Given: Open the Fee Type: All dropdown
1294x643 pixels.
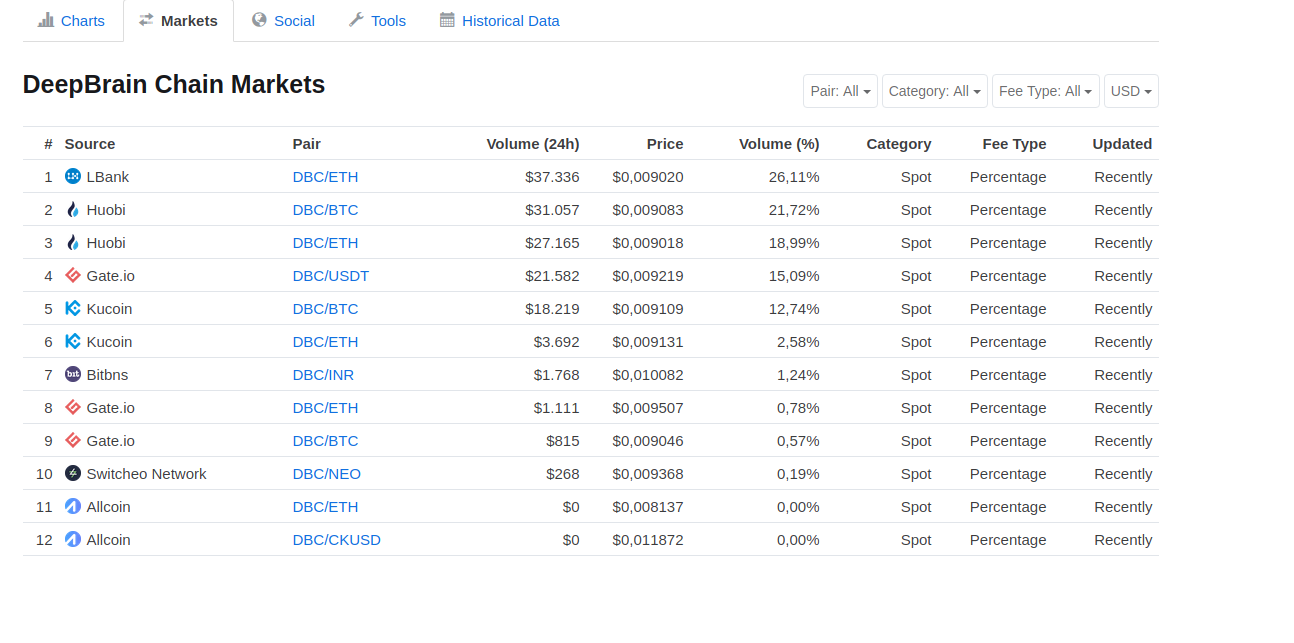Looking at the screenshot, I should click(x=1046, y=91).
